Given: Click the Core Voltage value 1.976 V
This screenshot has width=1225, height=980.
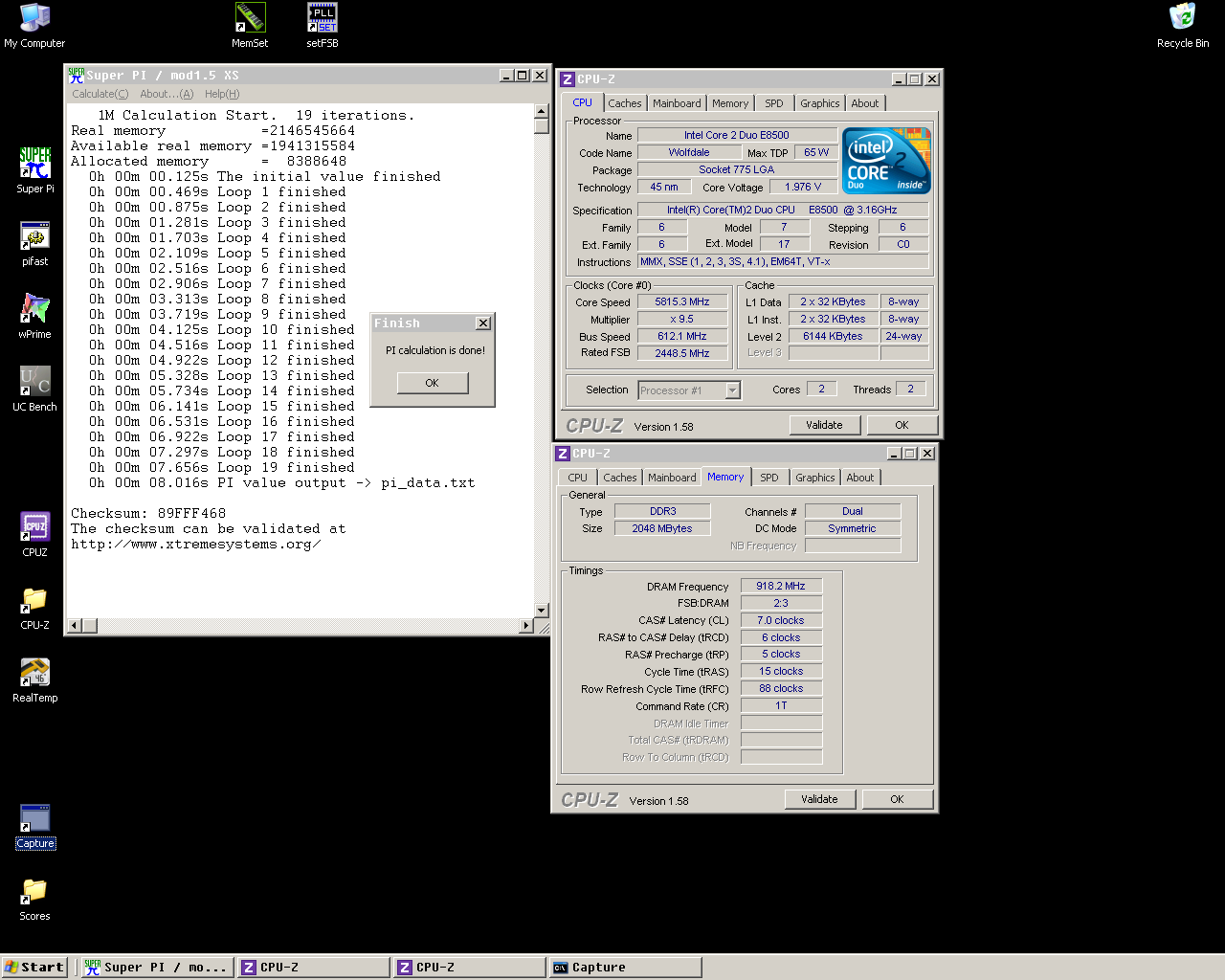Looking at the screenshot, I should 803,188.
